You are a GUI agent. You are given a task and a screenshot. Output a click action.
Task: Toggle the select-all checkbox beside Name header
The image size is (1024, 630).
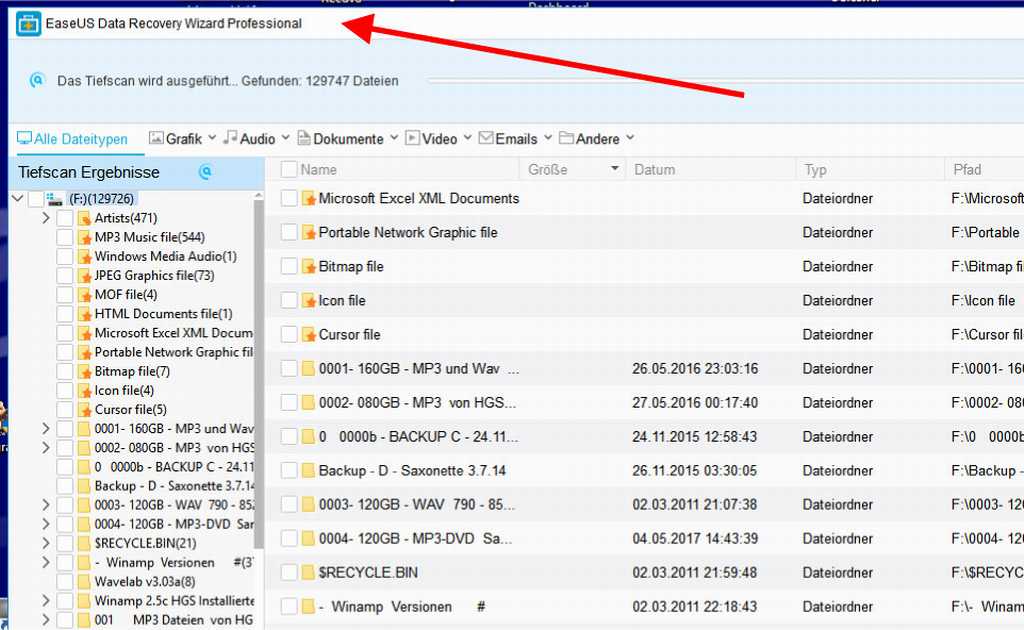(289, 170)
